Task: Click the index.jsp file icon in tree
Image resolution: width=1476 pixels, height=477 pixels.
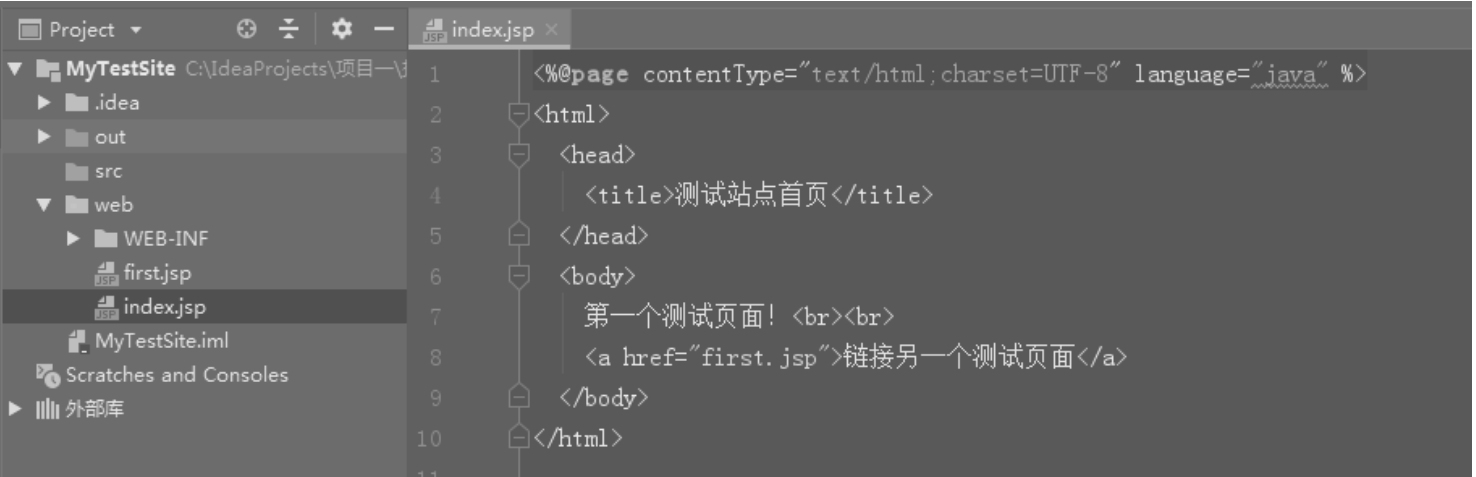Action: (x=105, y=307)
